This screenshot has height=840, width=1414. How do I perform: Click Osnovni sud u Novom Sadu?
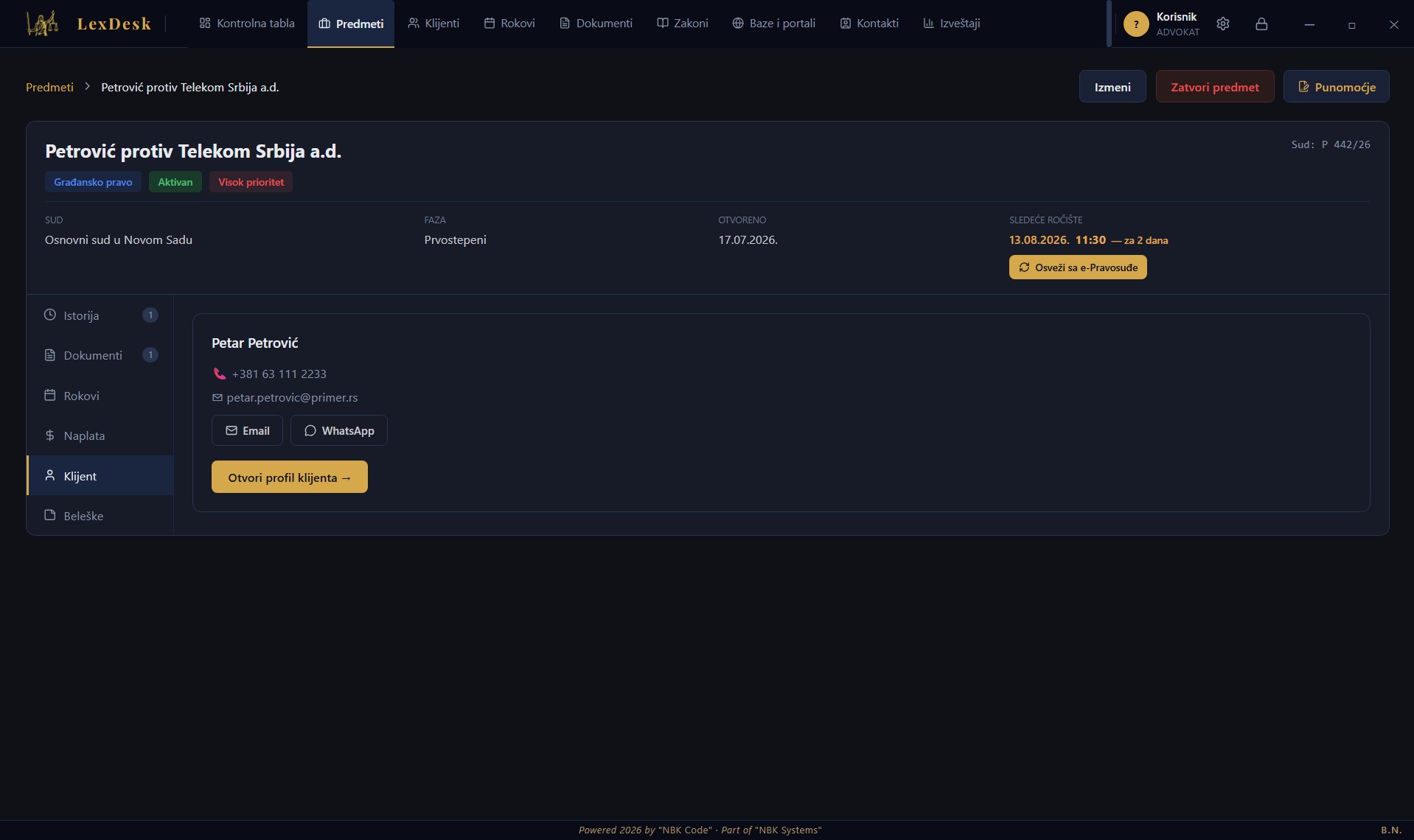click(x=119, y=240)
